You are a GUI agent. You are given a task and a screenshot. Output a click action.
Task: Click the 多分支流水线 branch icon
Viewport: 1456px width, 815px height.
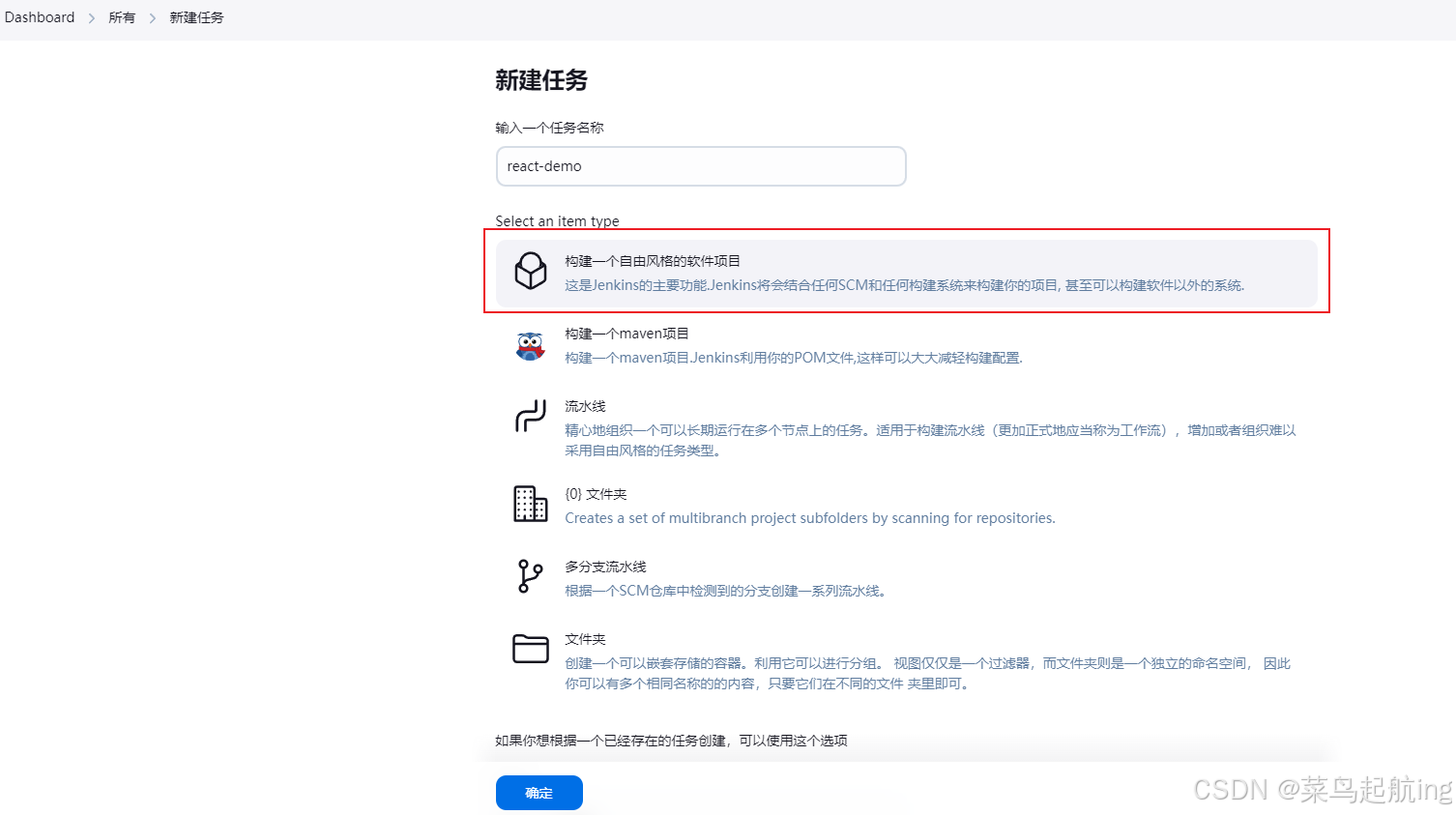(x=530, y=576)
